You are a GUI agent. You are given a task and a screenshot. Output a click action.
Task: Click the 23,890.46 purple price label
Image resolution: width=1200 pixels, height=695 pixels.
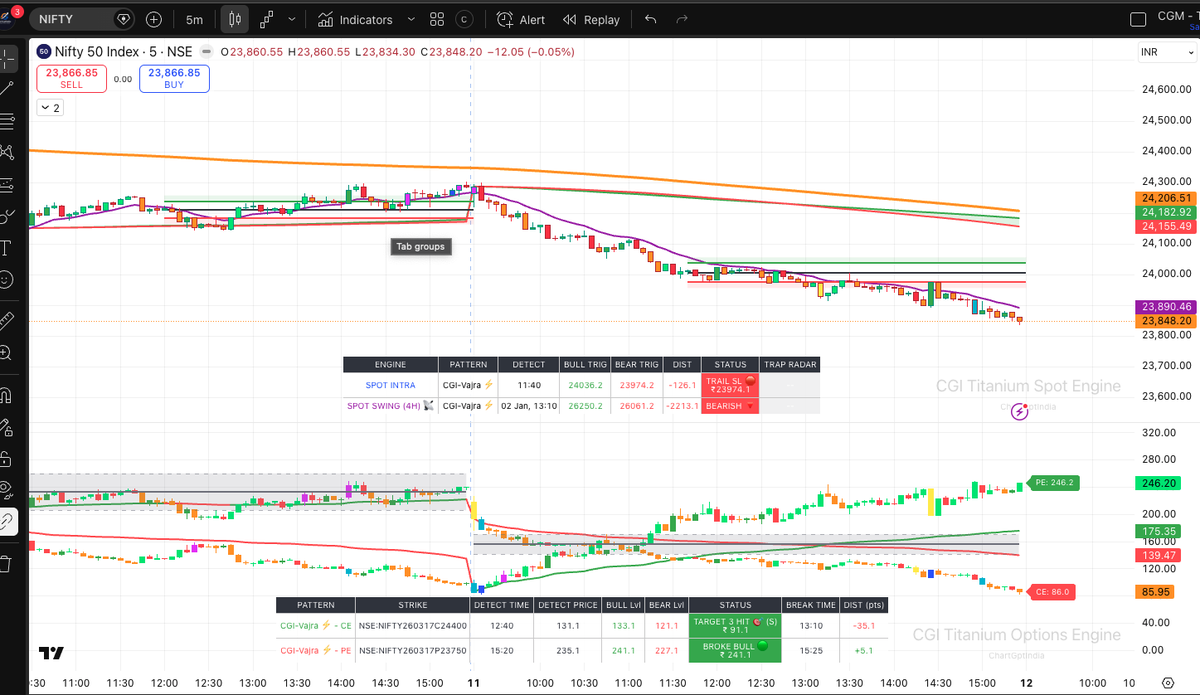(x=1164, y=307)
